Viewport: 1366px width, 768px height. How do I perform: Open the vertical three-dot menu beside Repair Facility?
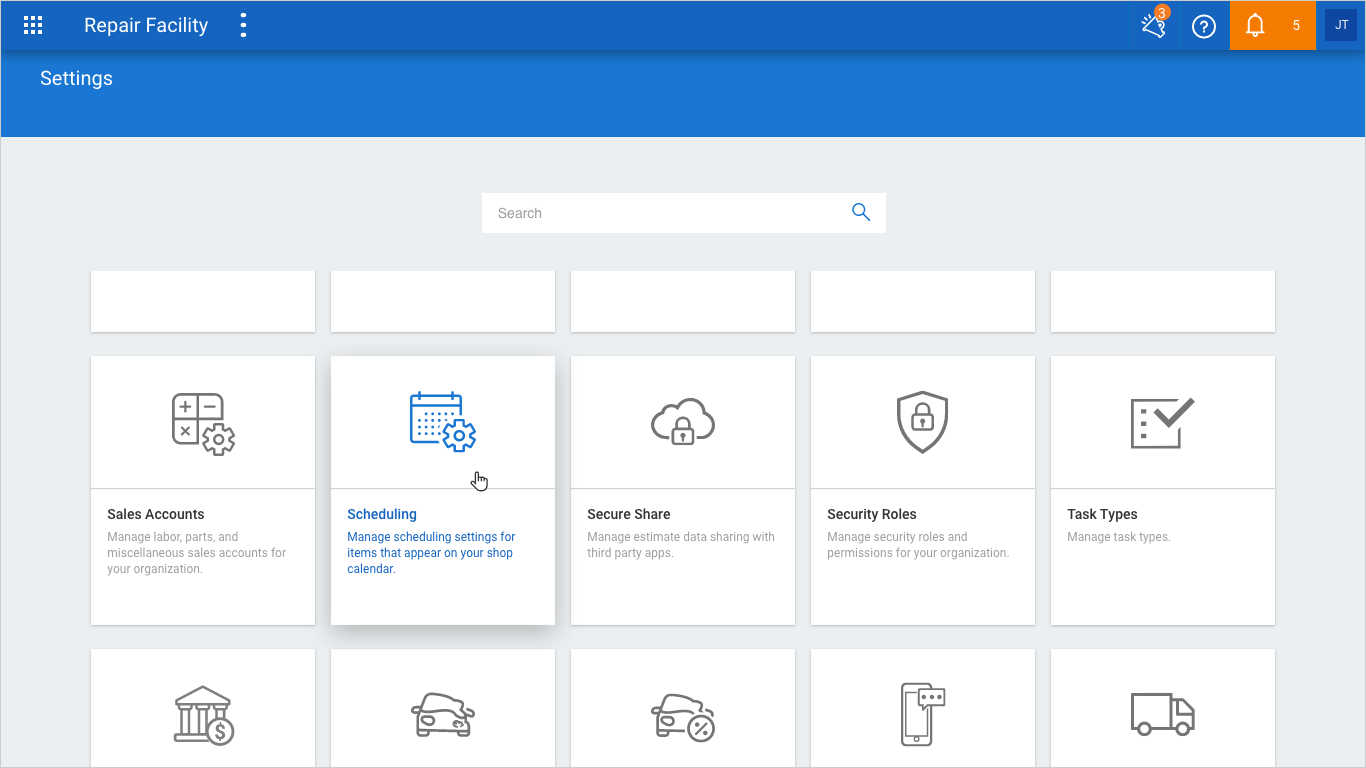(x=243, y=26)
